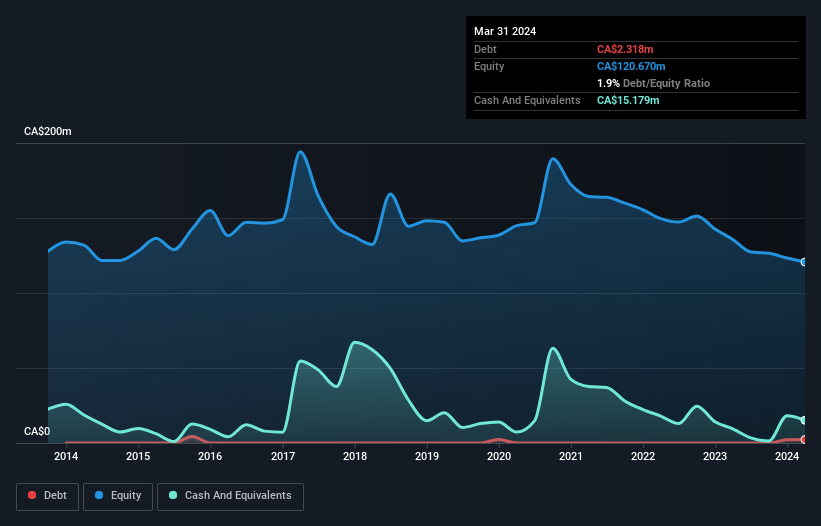Click the 2020 x-axis label

click(x=499, y=456)
